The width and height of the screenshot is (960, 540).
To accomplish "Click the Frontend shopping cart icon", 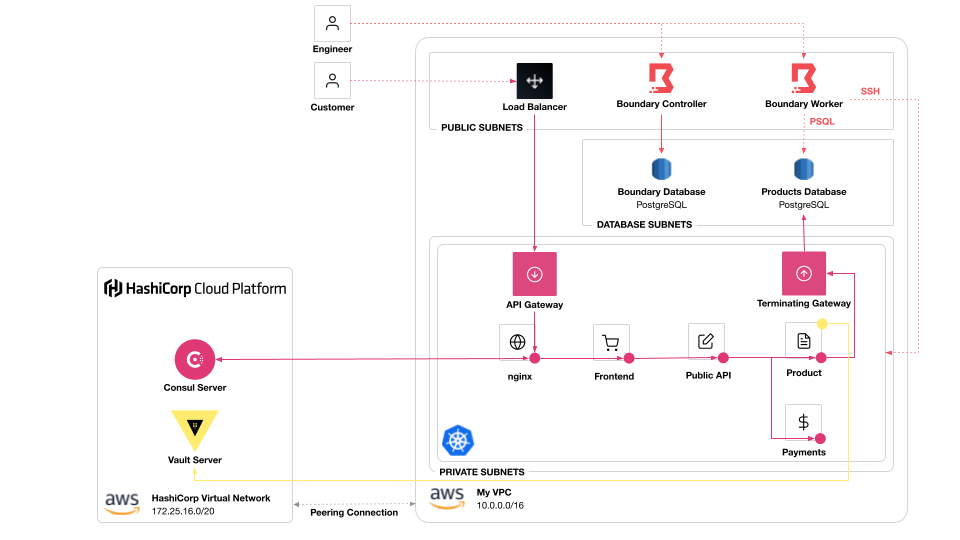I will 610,342.
